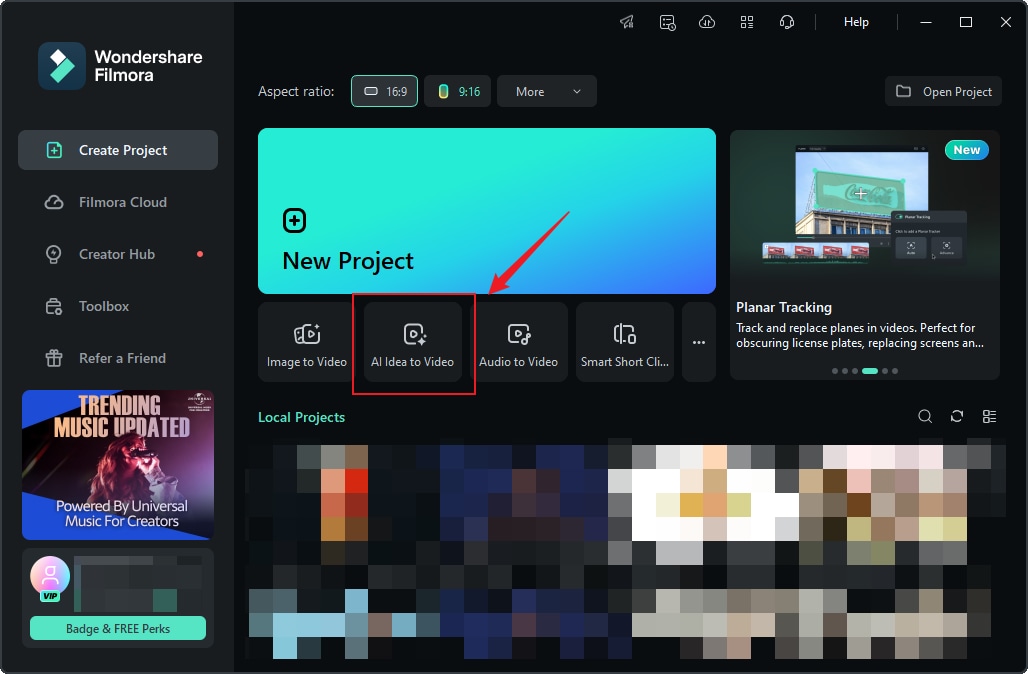Search local projects
Image resolution: width=1028 pixels, height=674 pixels.
[925, 416]
